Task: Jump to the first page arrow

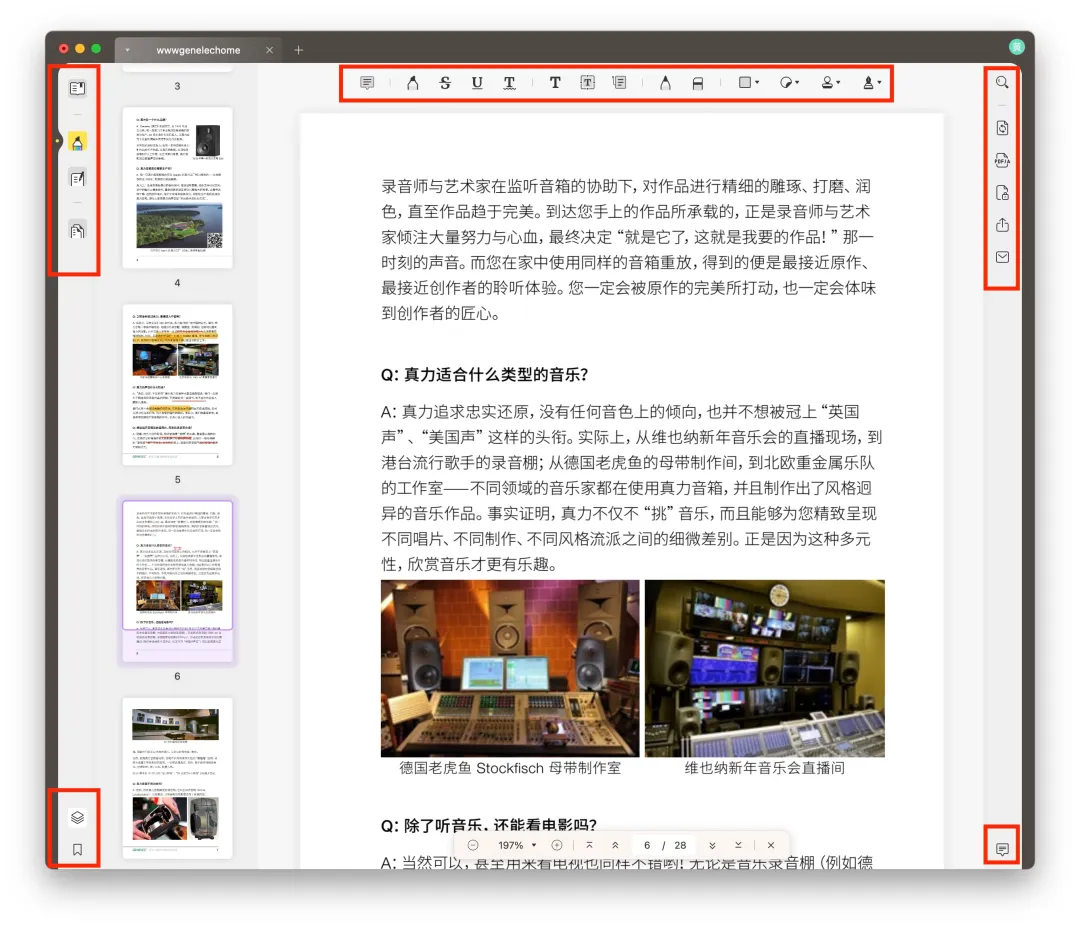Action: (590, 845)
